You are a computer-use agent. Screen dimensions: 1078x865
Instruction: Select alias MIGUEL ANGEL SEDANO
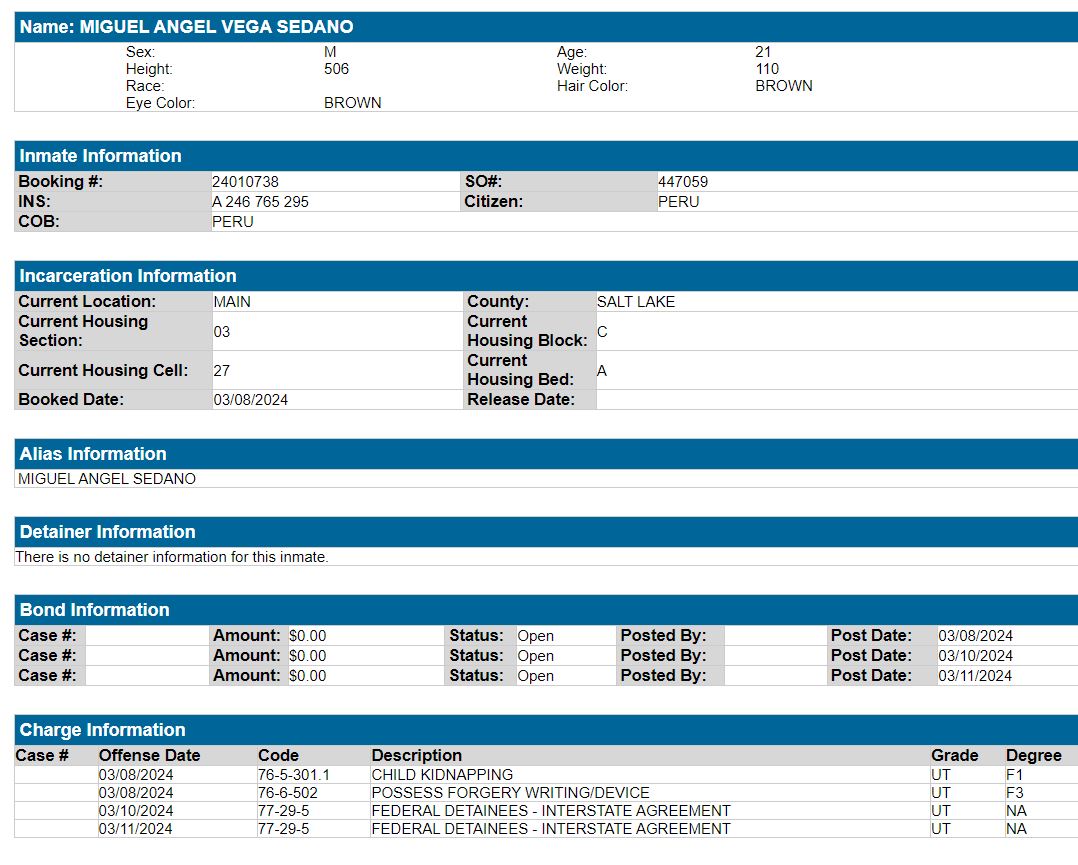click(107, 479)
